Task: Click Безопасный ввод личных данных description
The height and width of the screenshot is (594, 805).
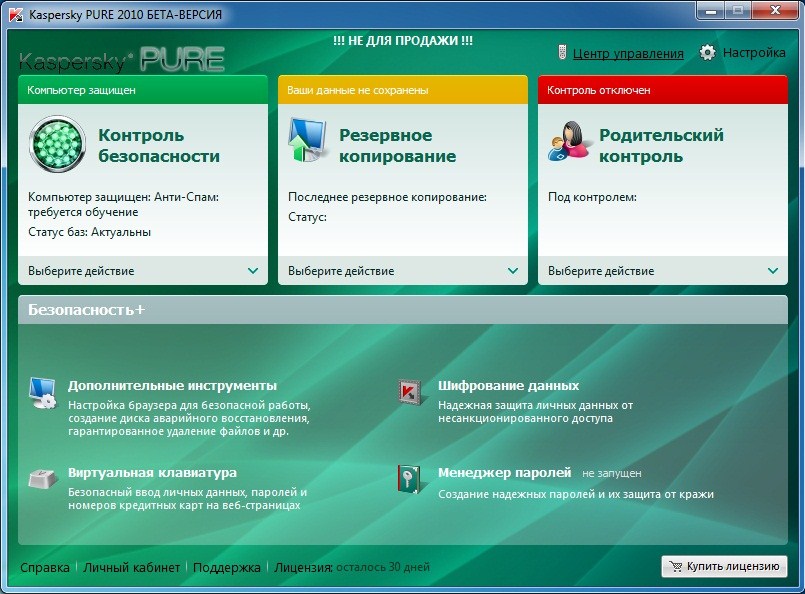Action: [187, 499]
